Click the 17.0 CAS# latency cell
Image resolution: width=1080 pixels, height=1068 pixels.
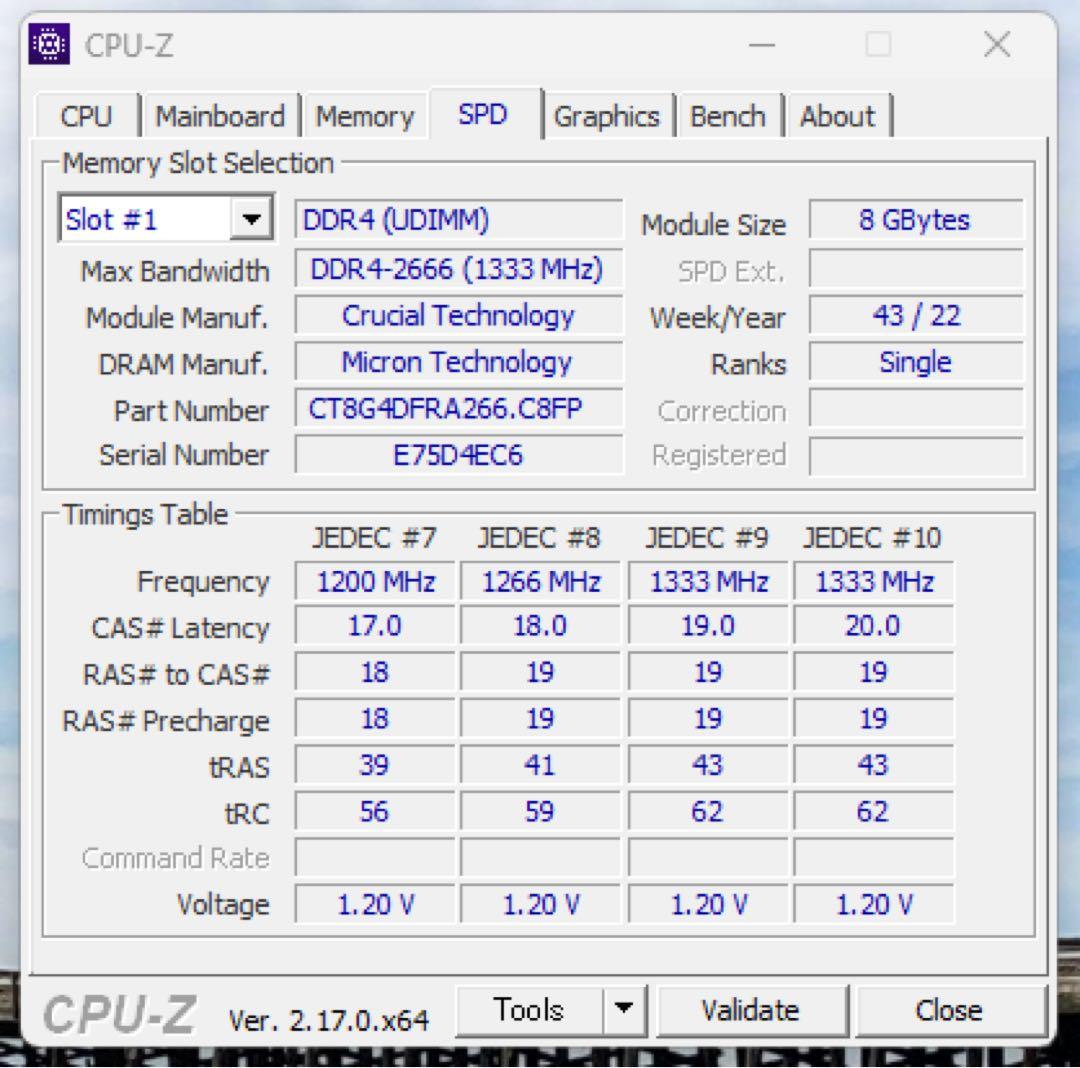(375, 627)
